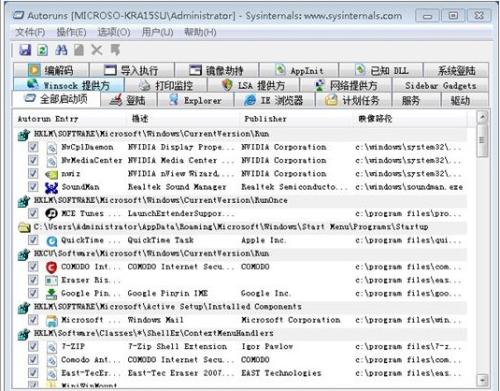Screen dimensions: 500x391
Task: Open the AppInit tab
Action: 299,71
